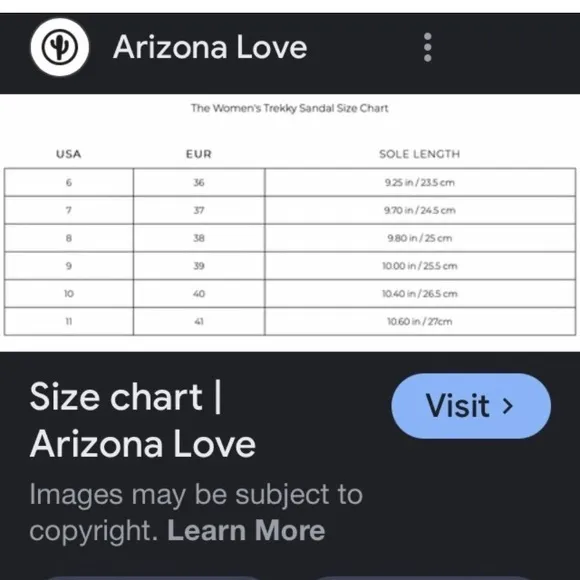This screenshot has width=580, height=580.
Task: Tap the EUR size 41 cell
Action: point(199,321)
